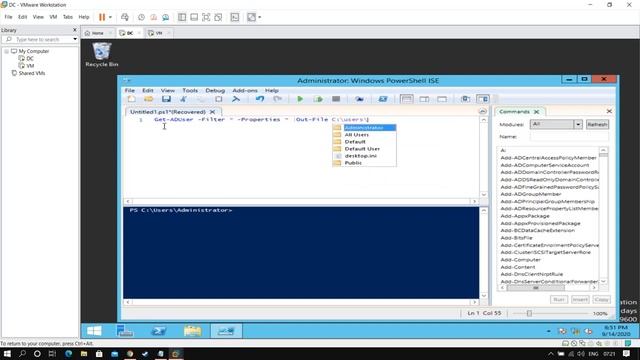Click the VMware take snapshot clock icon
The width and height of the screenshot is (640, 360).
(x=141, y=17)
